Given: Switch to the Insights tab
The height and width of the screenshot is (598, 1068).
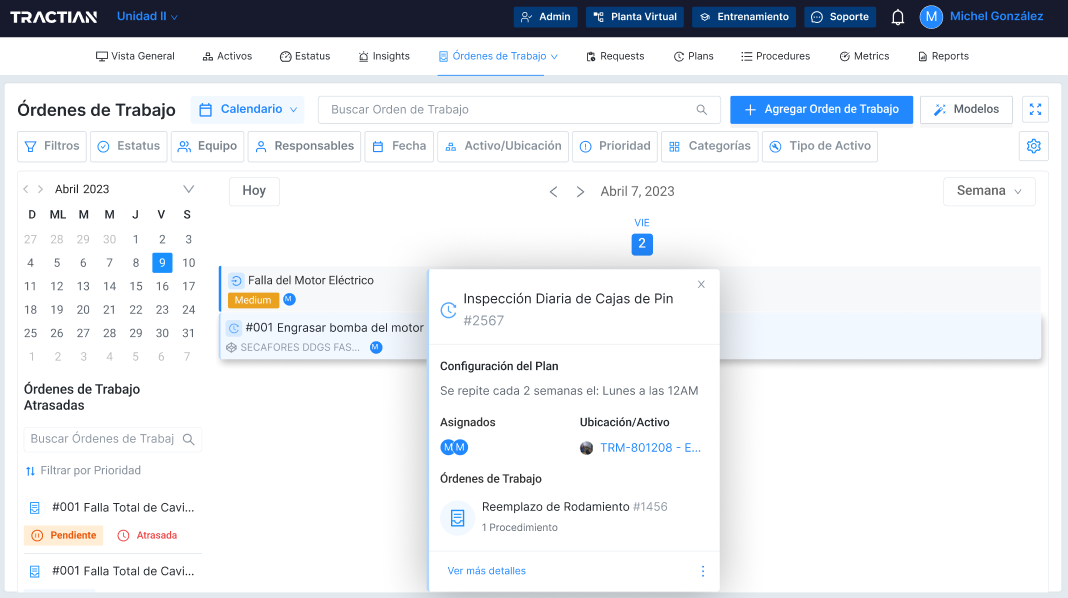Looking at the screenshot, I should (x=383, y=56).
